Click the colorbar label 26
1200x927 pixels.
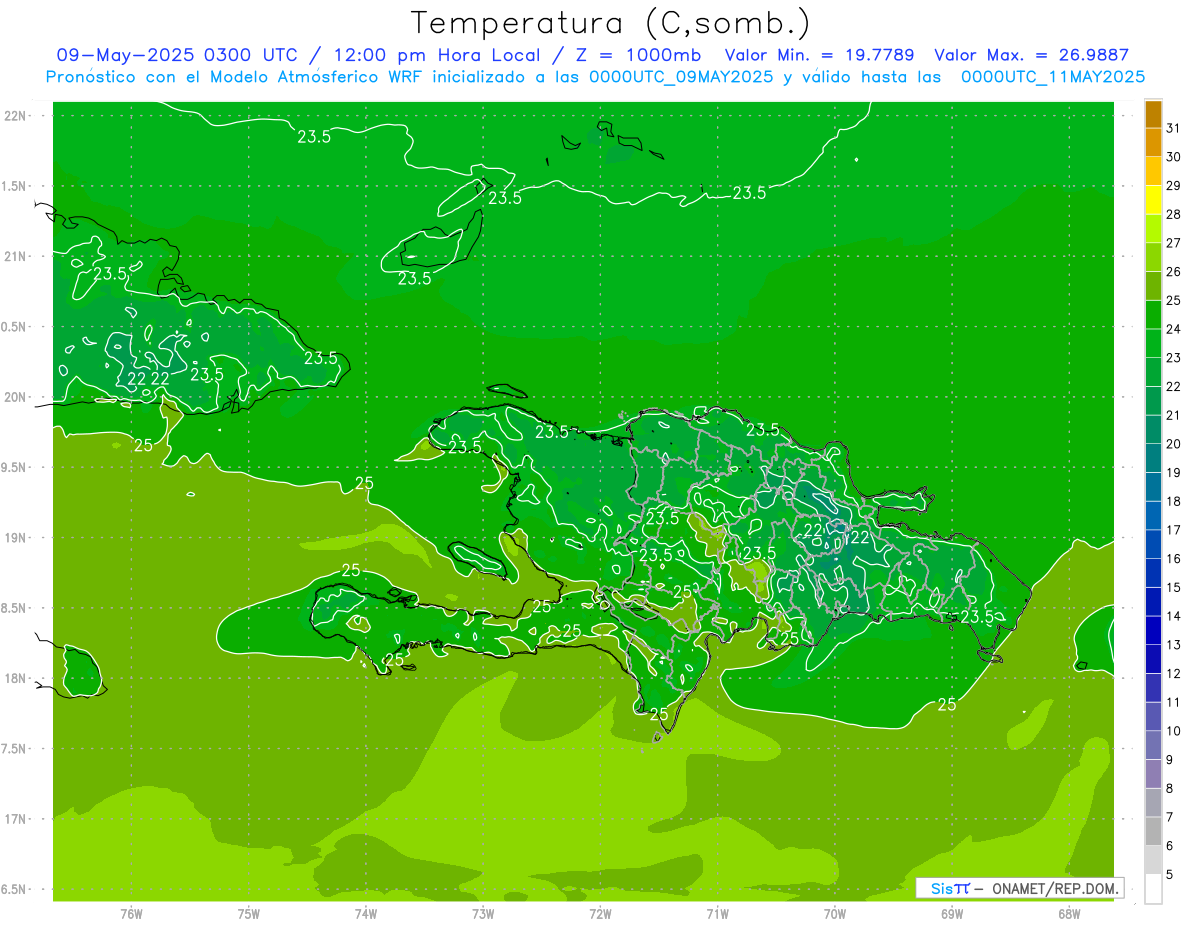click(1173, 271)
